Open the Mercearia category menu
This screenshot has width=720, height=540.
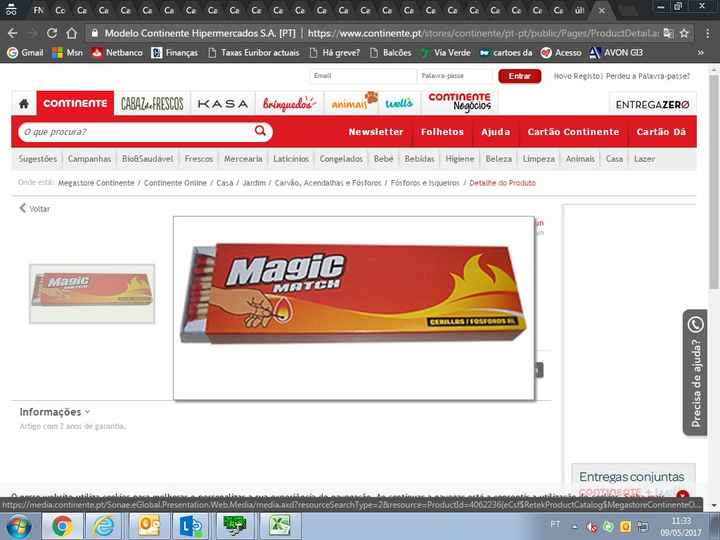point(243,159)
